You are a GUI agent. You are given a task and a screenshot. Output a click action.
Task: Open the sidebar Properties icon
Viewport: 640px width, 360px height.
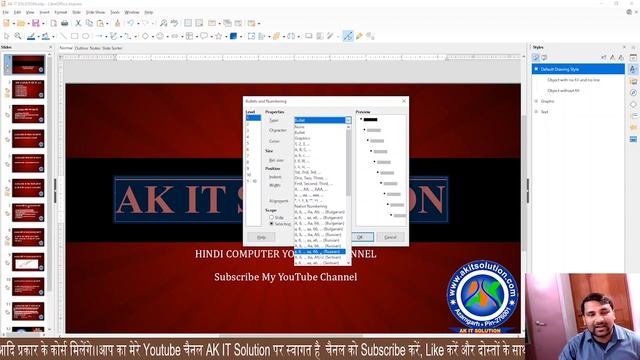[x=633, y=58]
